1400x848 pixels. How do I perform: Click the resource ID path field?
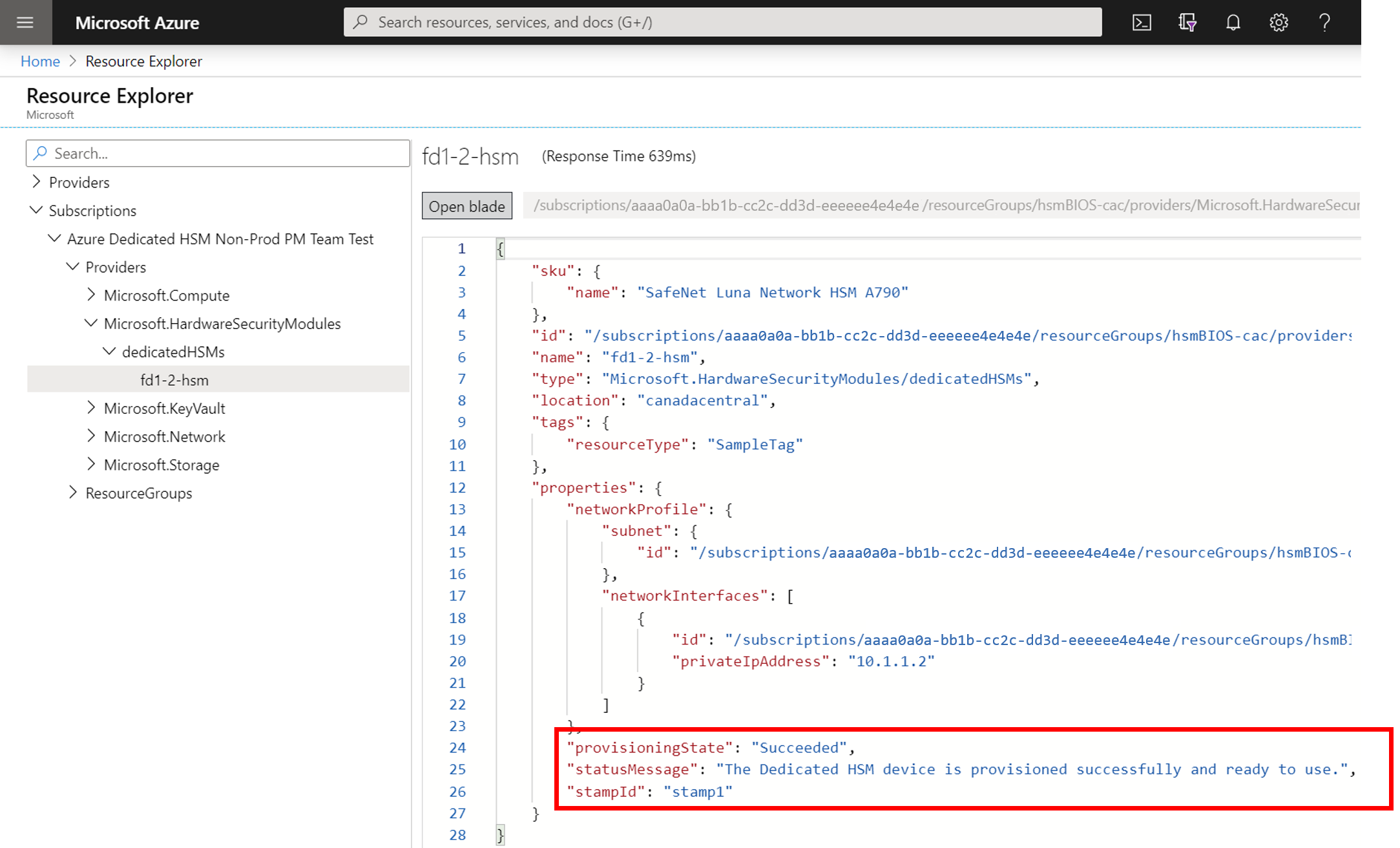click(x=943, y=206)
